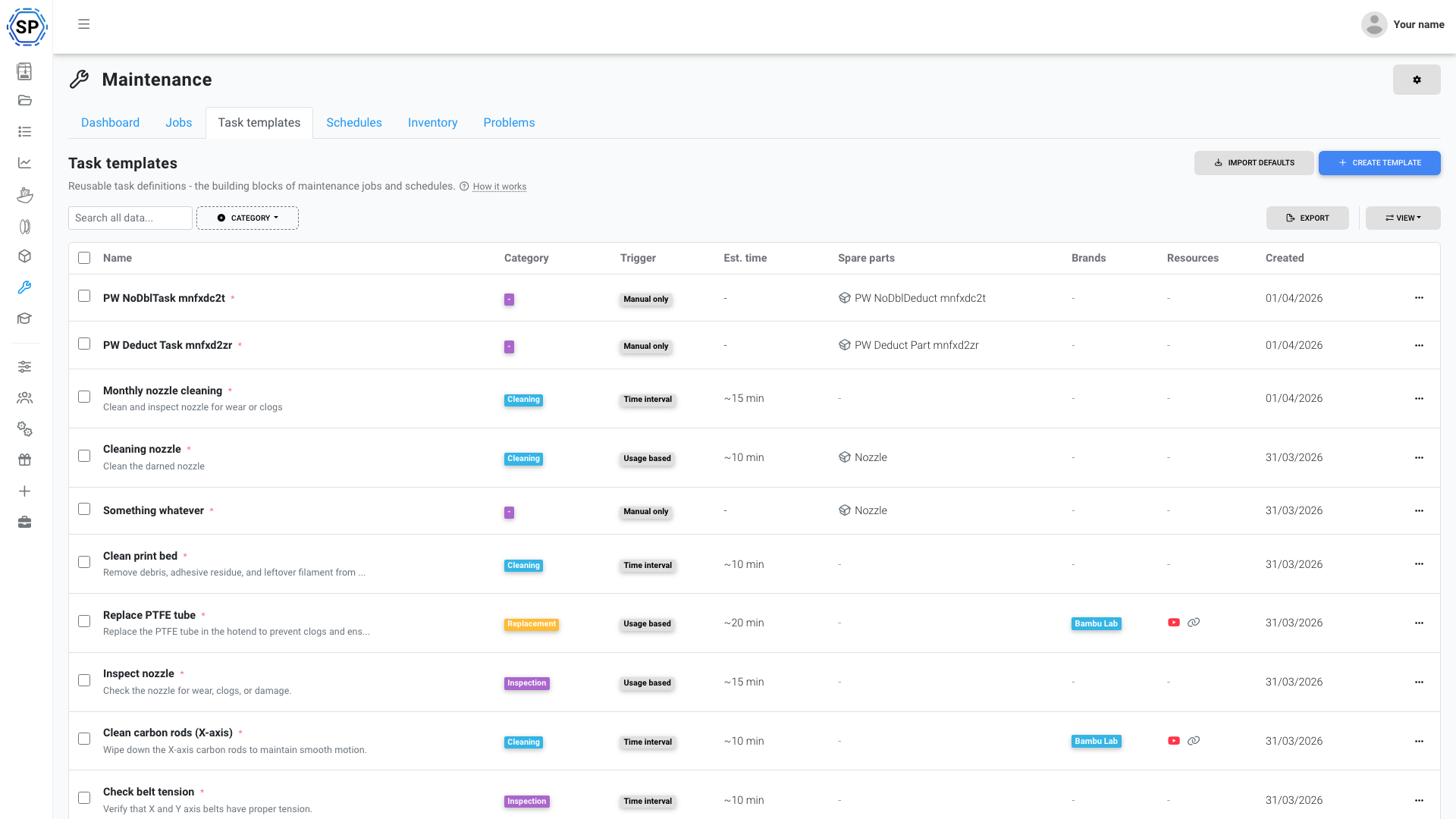The image size is (1456, 819).
Task: Open the actions menu for Check belt tension
Action: tap(1419, 800)
